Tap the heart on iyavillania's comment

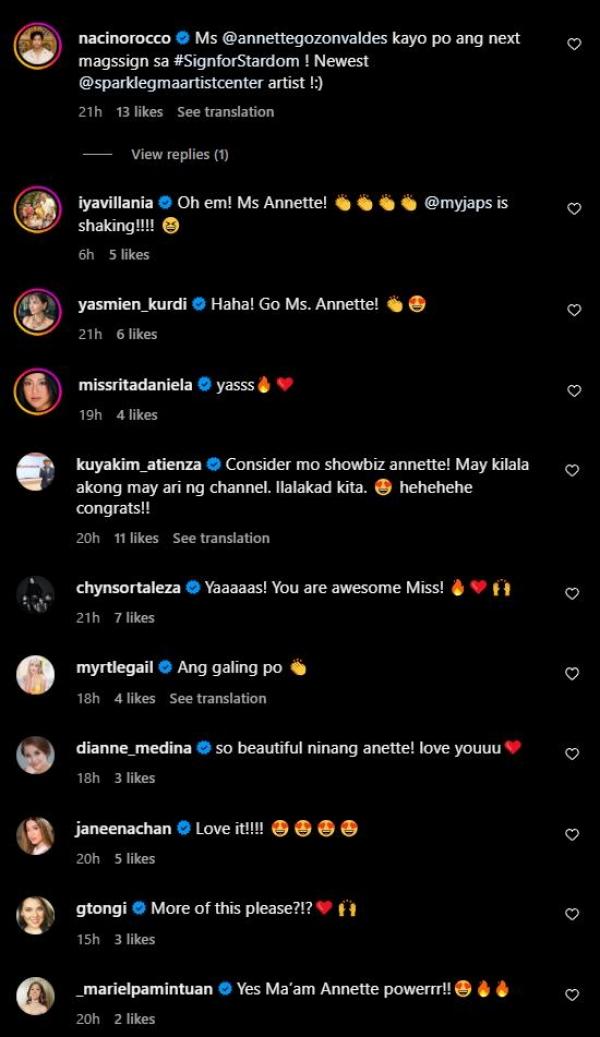coord(573,209)
